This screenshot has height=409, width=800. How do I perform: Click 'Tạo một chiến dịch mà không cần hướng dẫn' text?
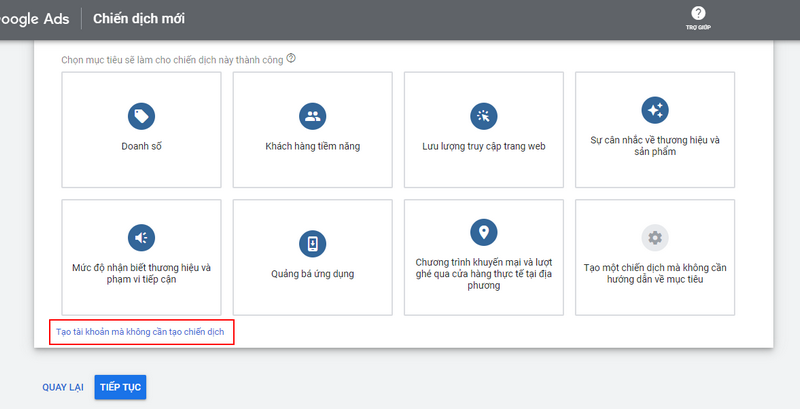tap(655, 274)
